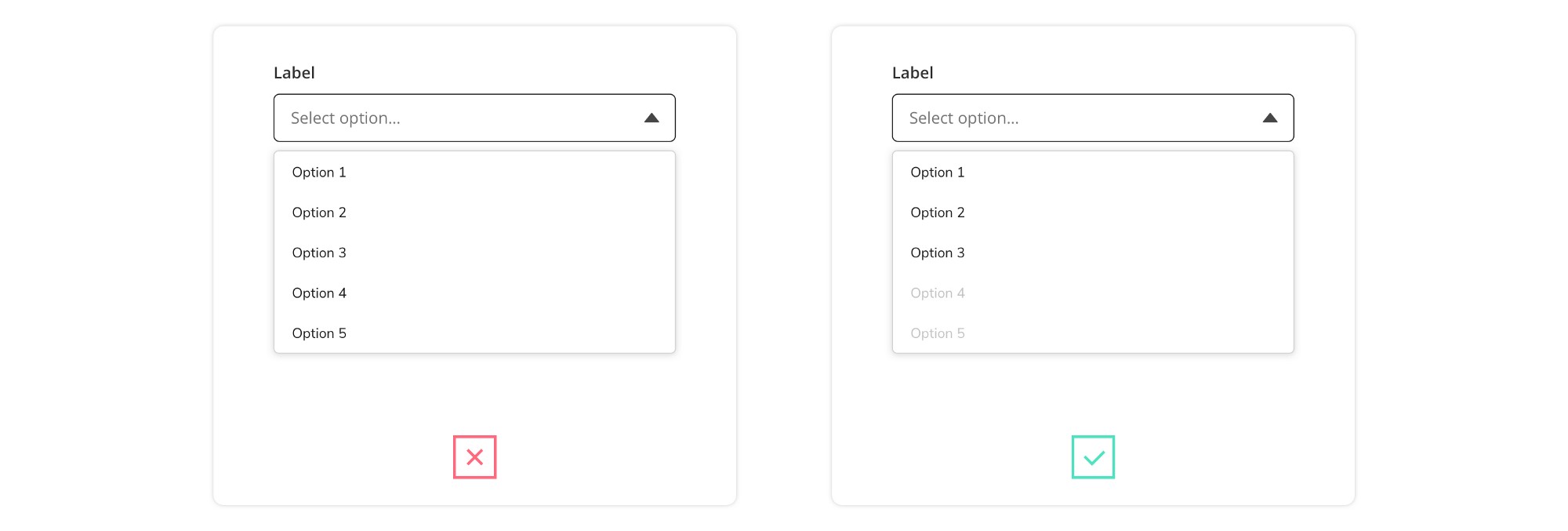Click the Label text above right dropdown
The image size is (1568, 531).
(x=913, y=73)
